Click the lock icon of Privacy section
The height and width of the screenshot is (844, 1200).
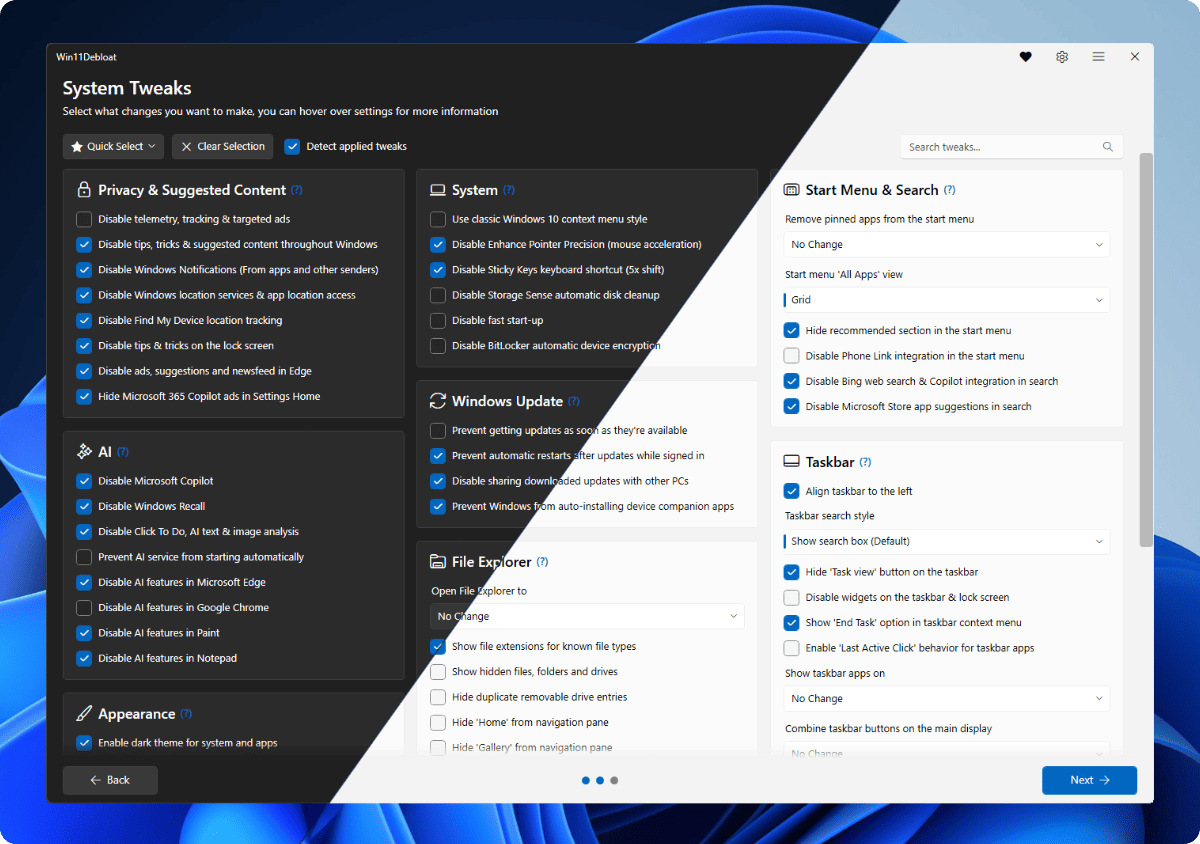[x=84, y=190]
